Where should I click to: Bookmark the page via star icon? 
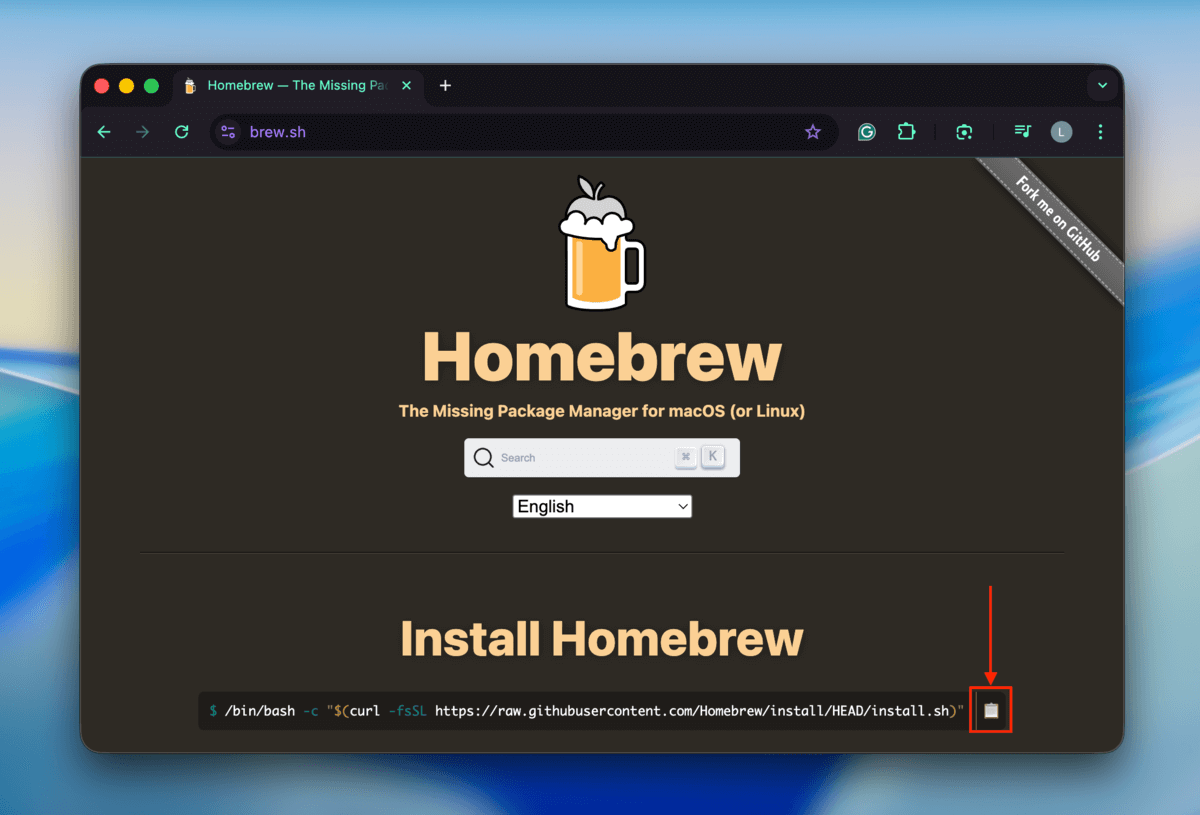tap(813, 131)
